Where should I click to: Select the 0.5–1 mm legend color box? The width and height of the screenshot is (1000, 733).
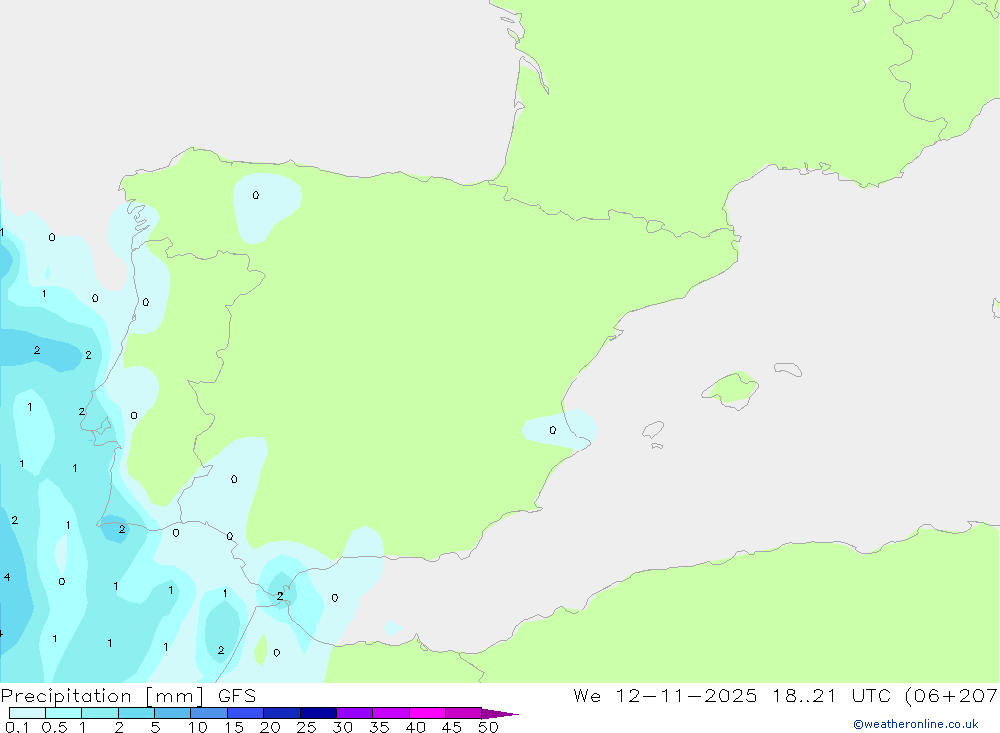click(x=64, y=713)
